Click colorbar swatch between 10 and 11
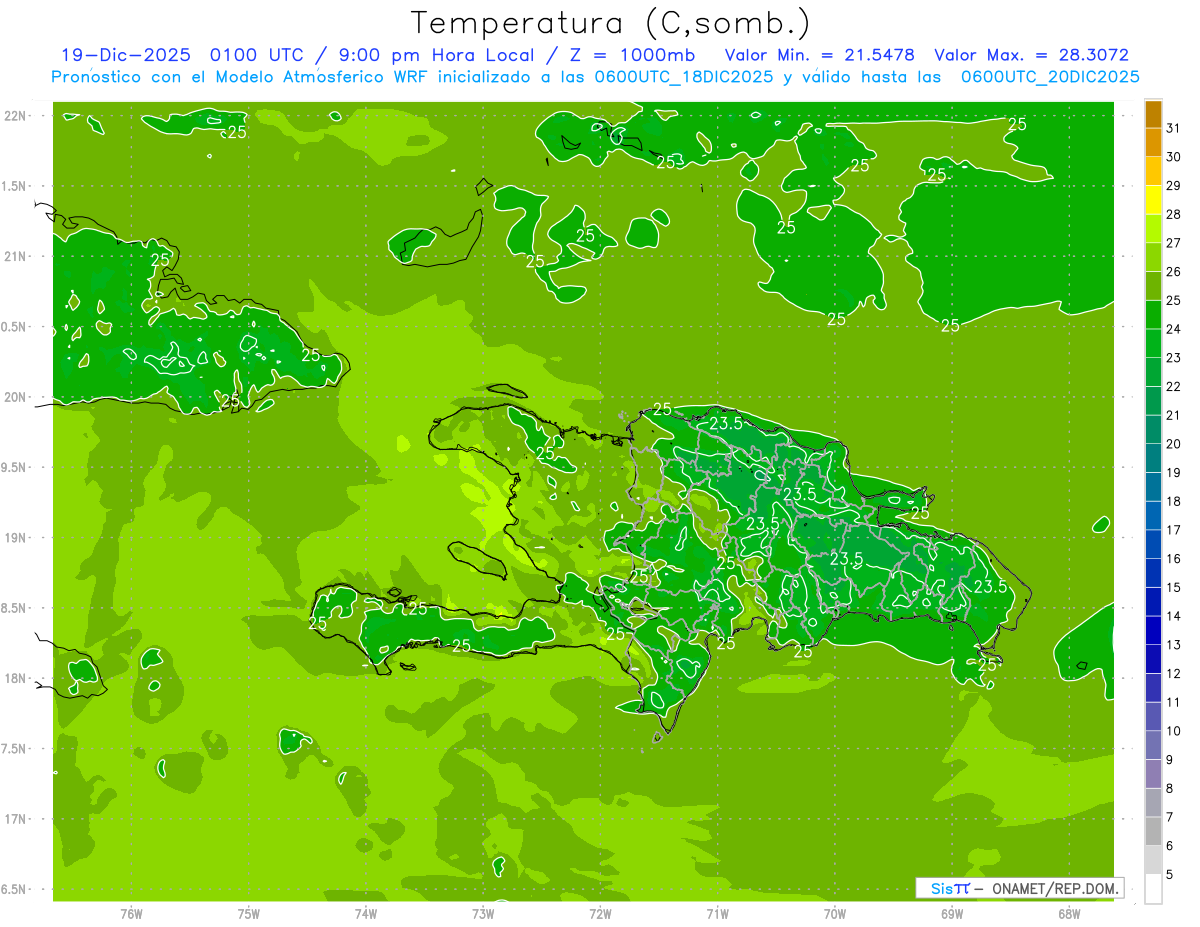 1153,716
